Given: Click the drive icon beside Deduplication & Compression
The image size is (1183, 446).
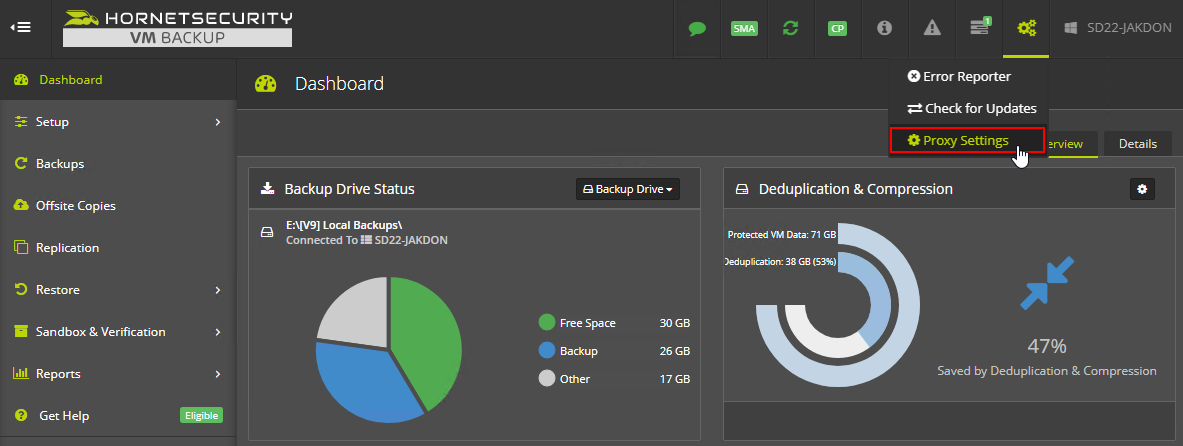Looking at the screenshot, I should (x=742, y=189).
